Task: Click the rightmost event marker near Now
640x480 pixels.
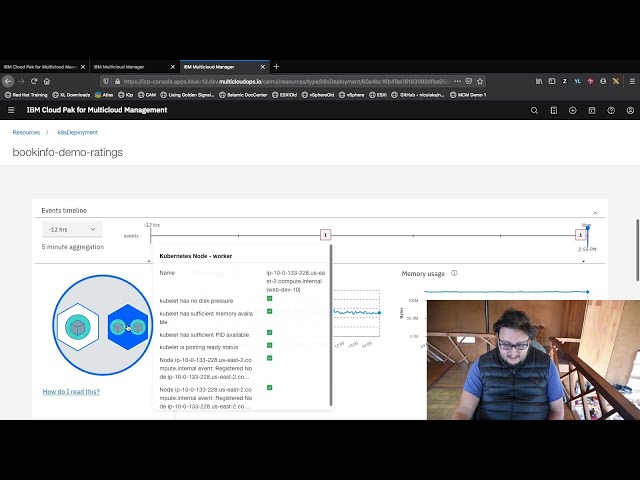Action: coord(580,235)
